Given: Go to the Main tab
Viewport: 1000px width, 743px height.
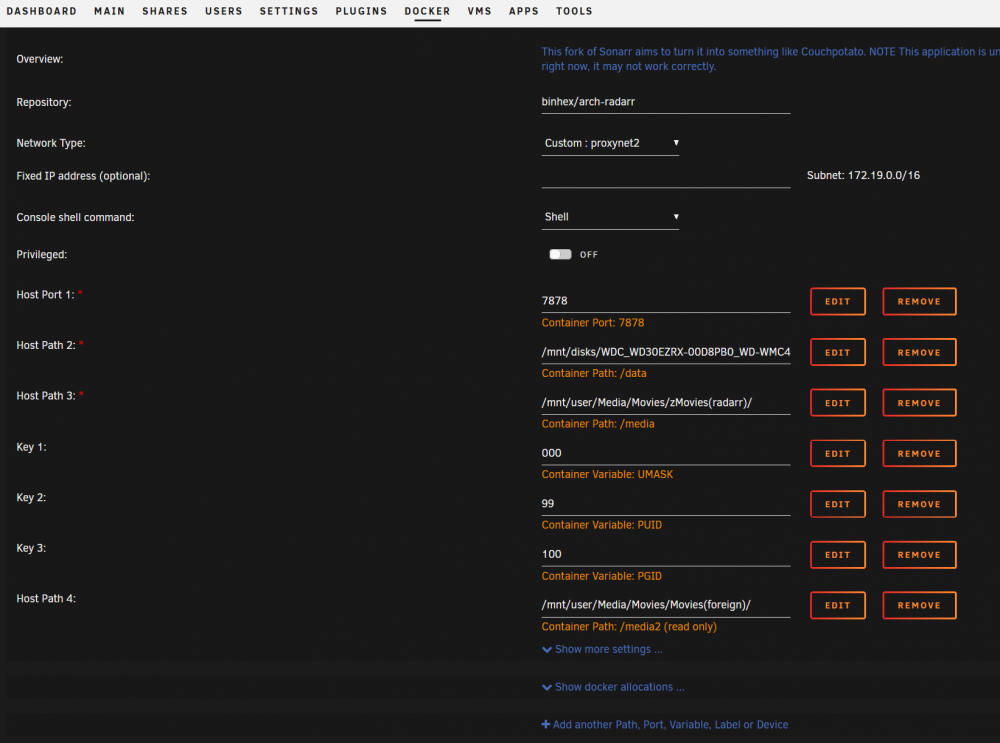Looking at the screenshot, I should tap(109, 11).
